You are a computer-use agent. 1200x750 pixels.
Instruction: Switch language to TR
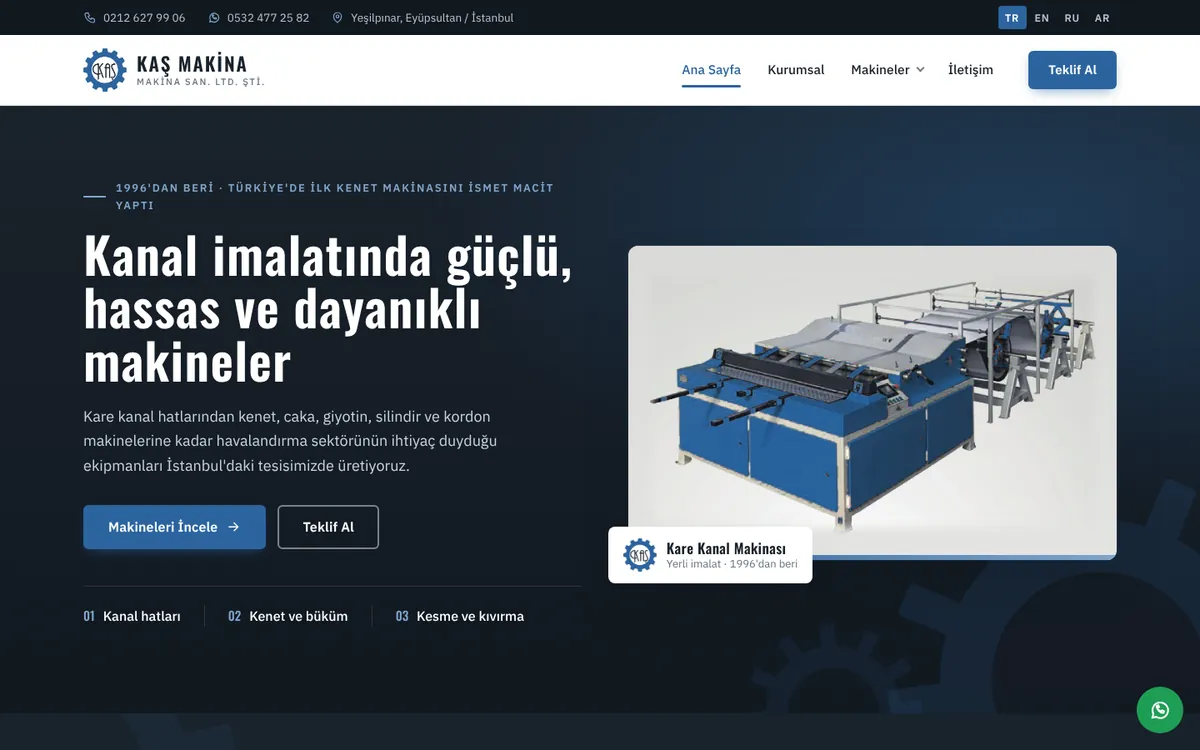[x=1012, y=18]
